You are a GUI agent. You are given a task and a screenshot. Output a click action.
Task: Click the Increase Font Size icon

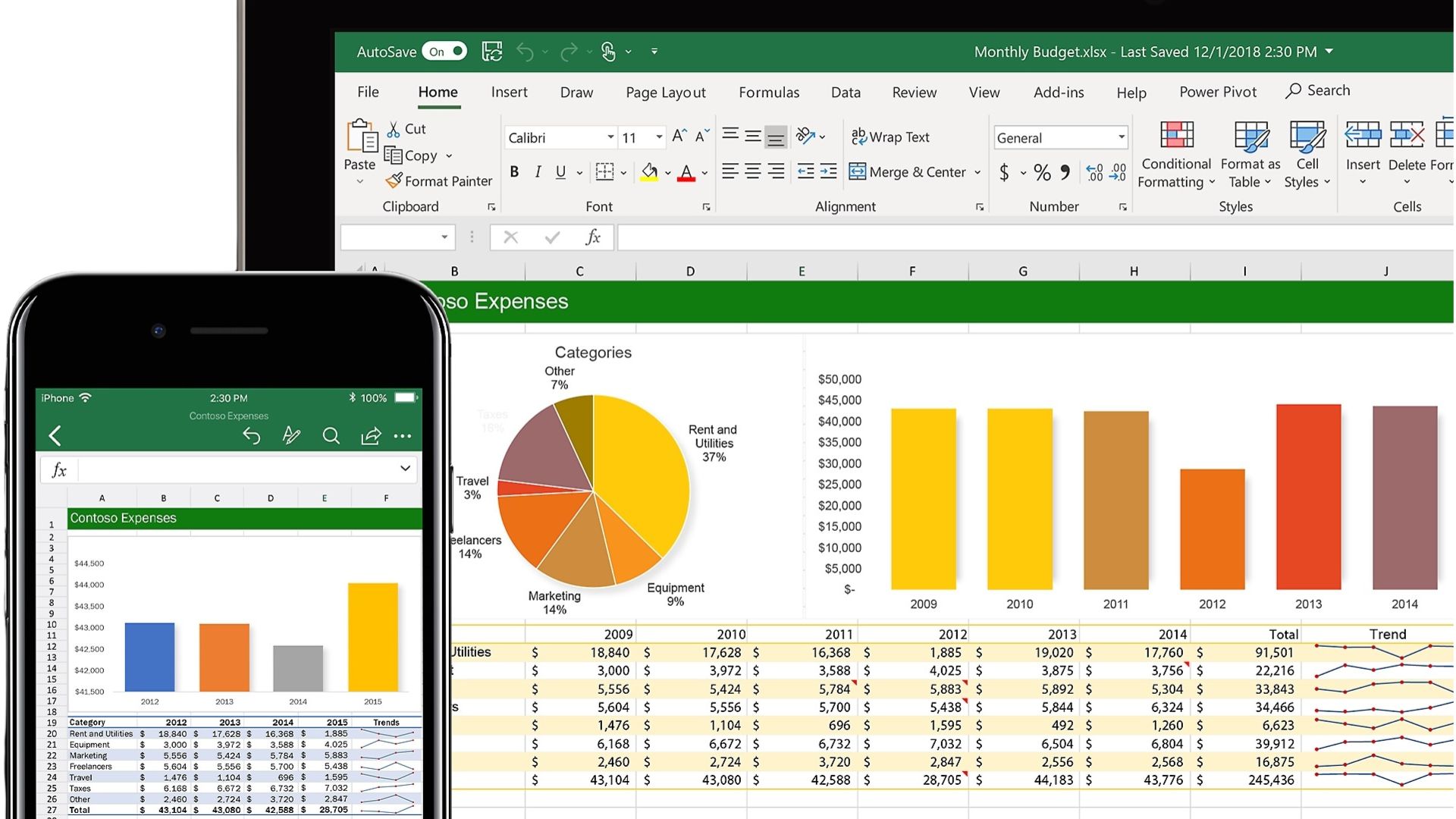click(x=679, y=136)
